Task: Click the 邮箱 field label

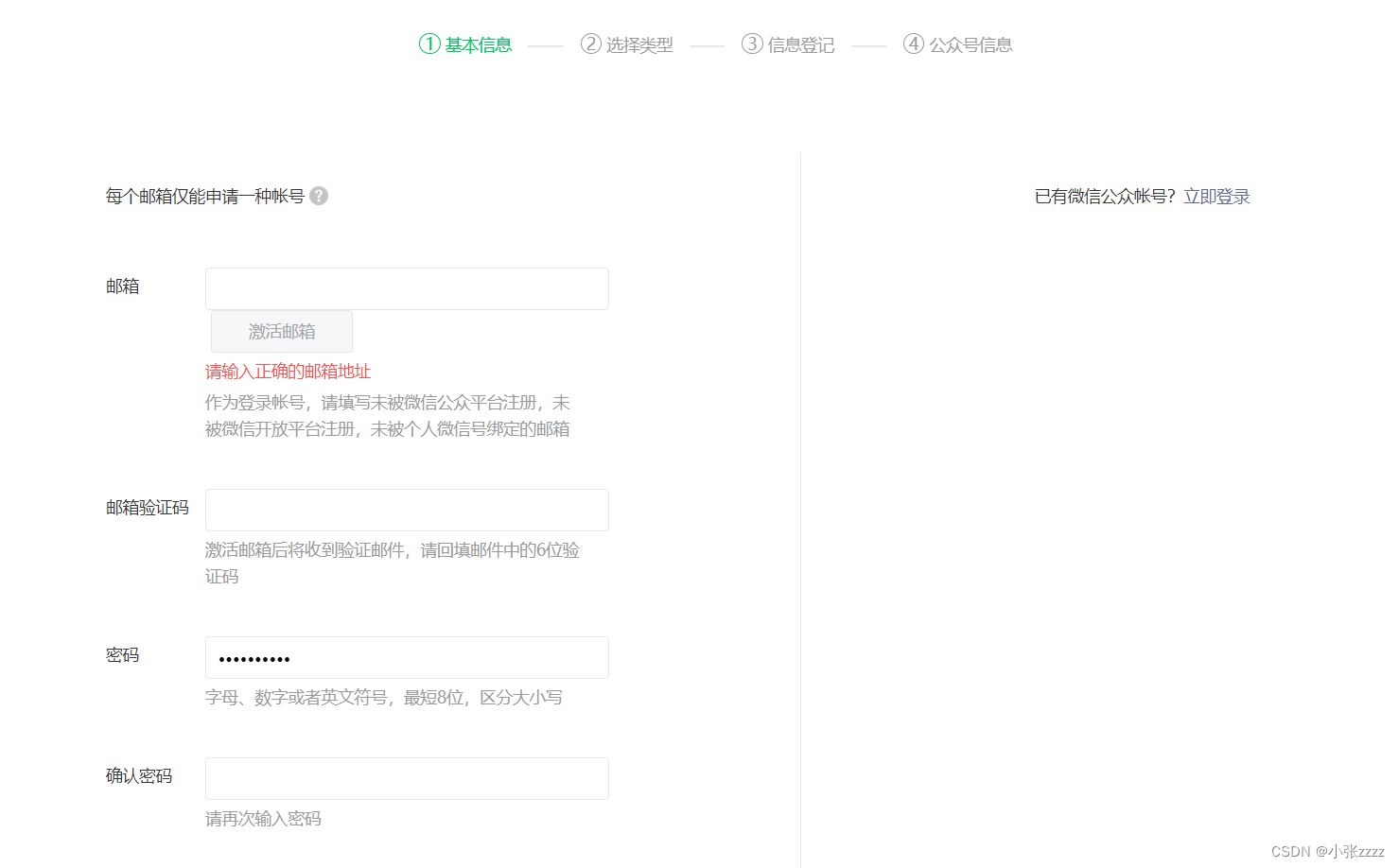Action: [123, 286]
